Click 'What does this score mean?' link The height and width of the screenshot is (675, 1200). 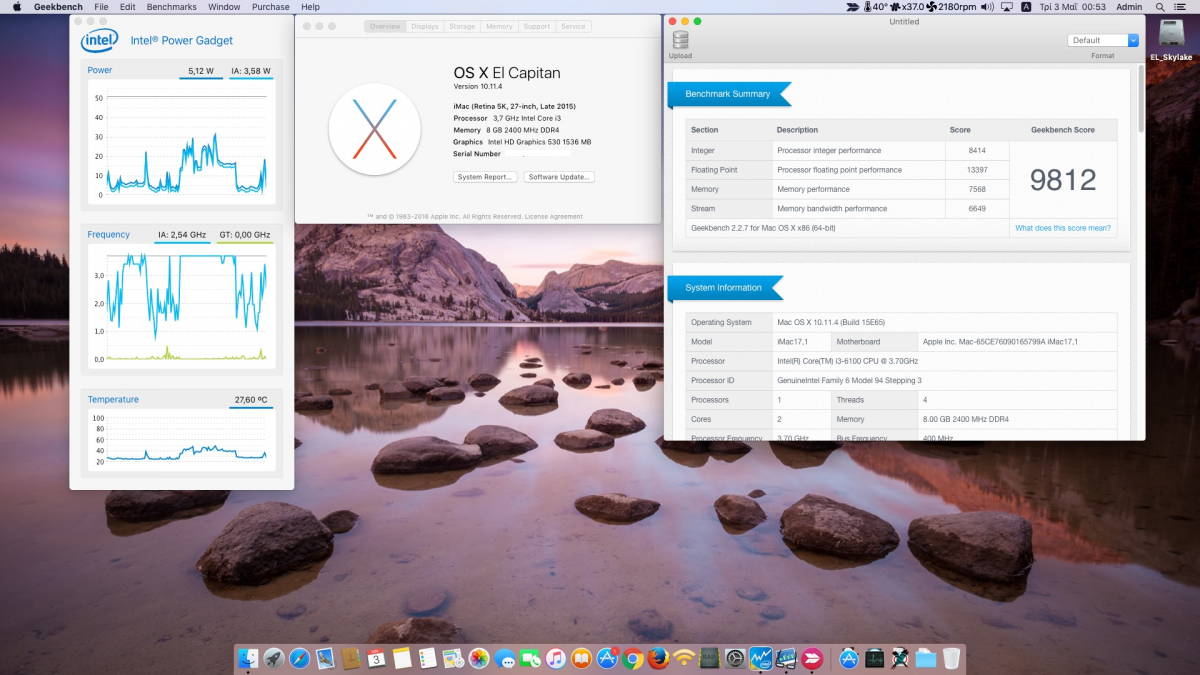pos(1063,228)
